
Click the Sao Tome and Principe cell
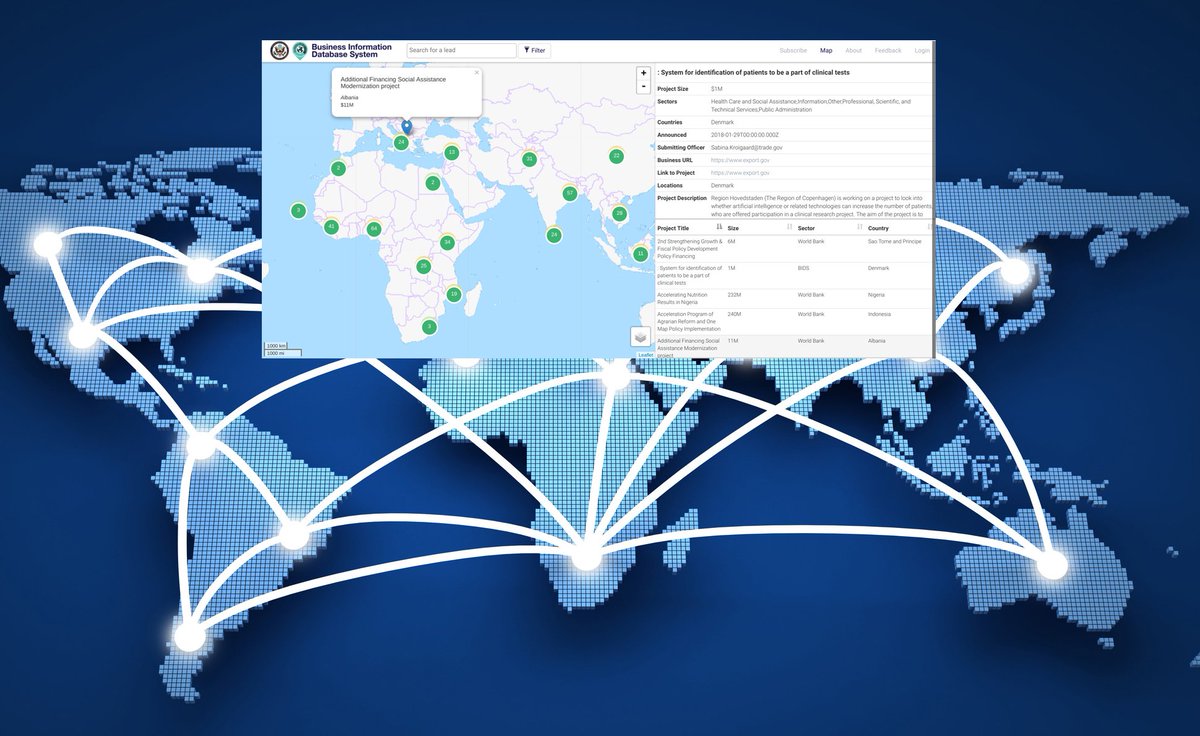pyautogui.click(x=896, y=242)
